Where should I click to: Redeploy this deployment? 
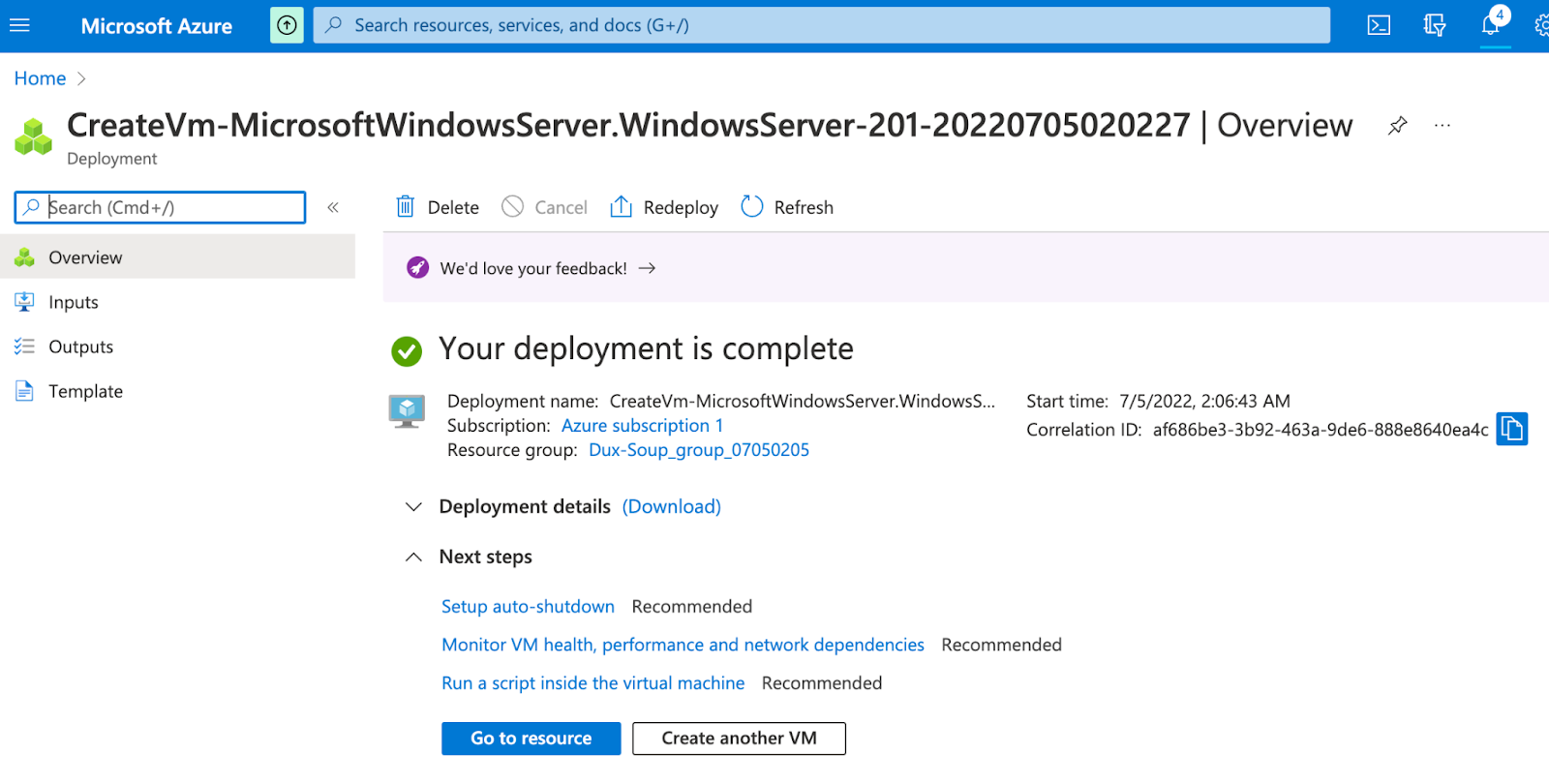tap(664, 207)
